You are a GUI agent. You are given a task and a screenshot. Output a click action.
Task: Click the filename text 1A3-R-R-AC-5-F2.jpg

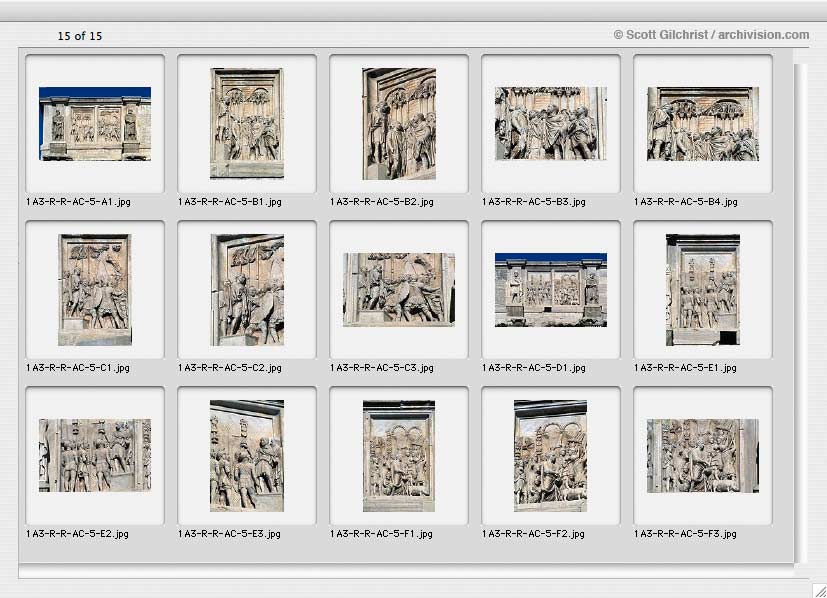click(x=533, y=534)
